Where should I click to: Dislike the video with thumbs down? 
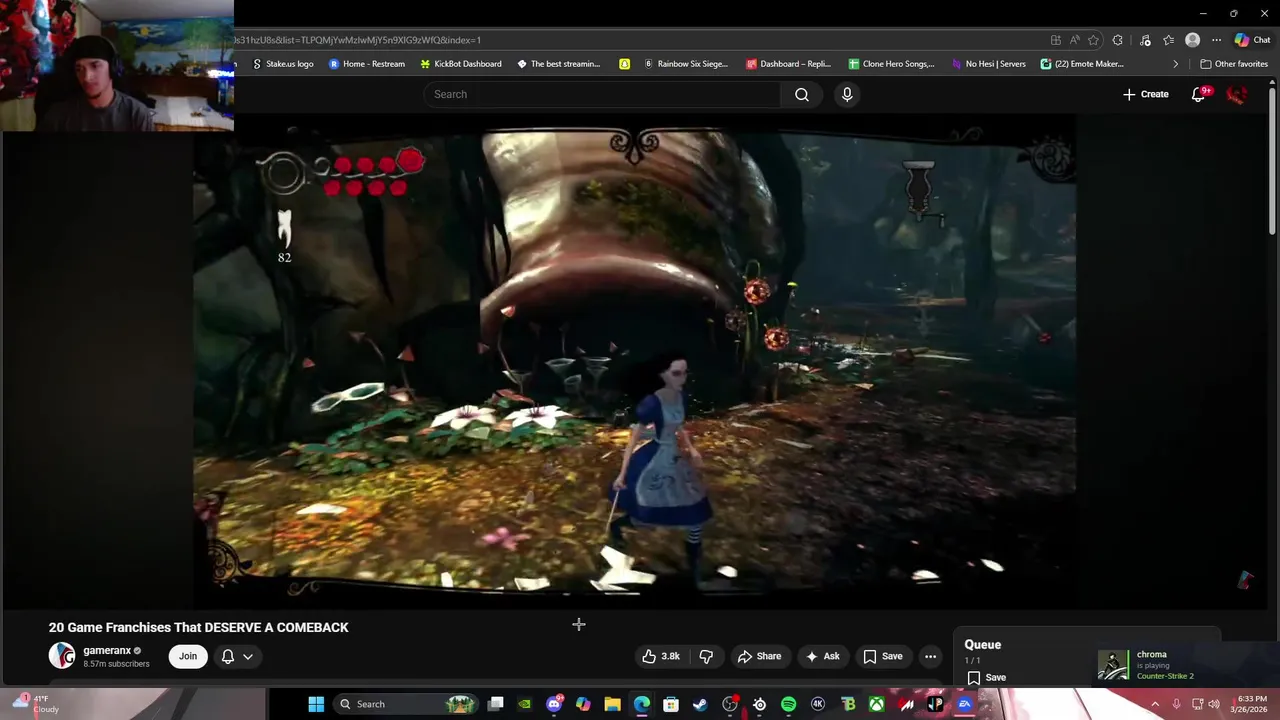[x=706, y=656]
